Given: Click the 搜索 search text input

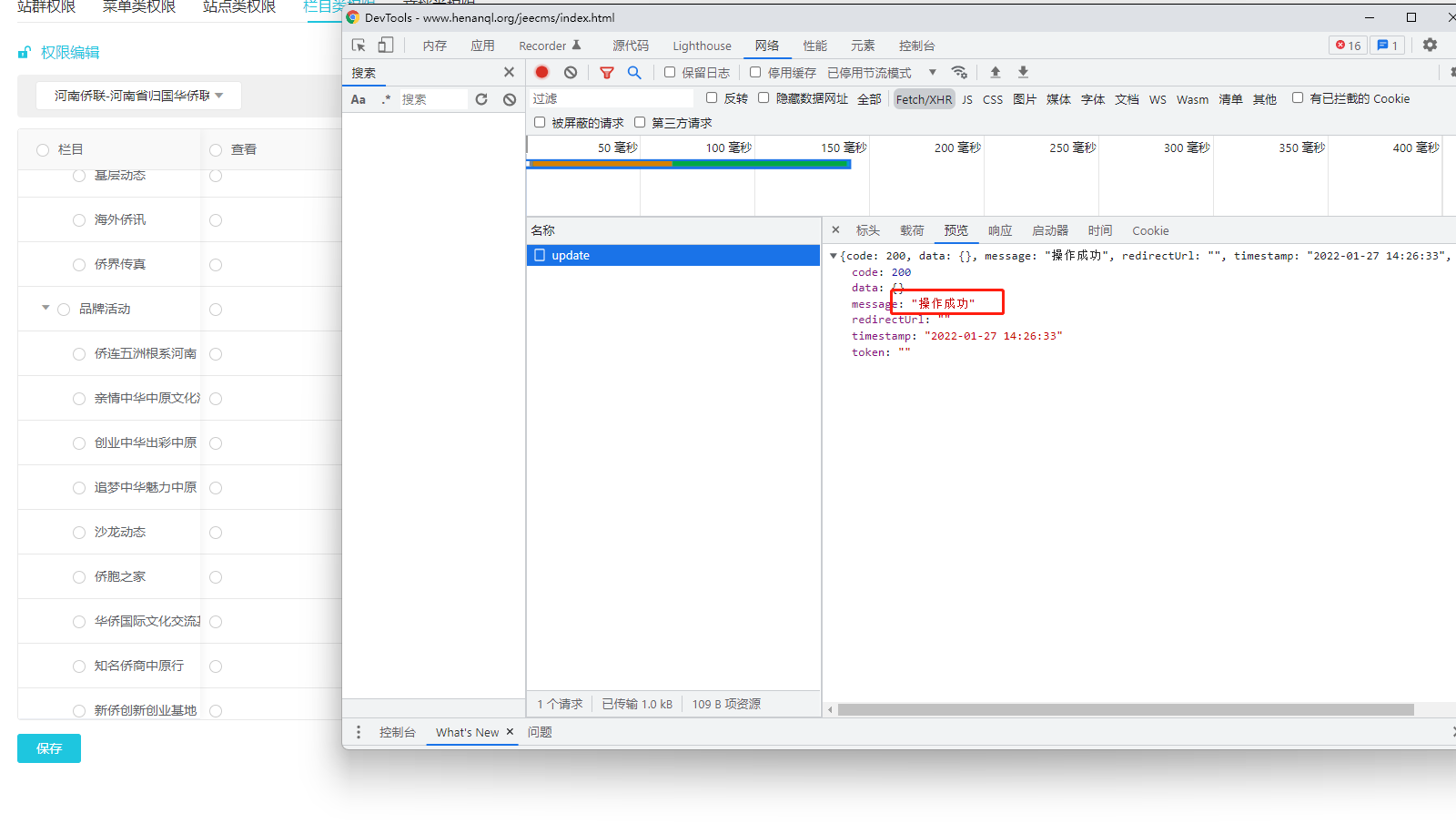Looking at the screenshot, I should [x=433, y=99].
